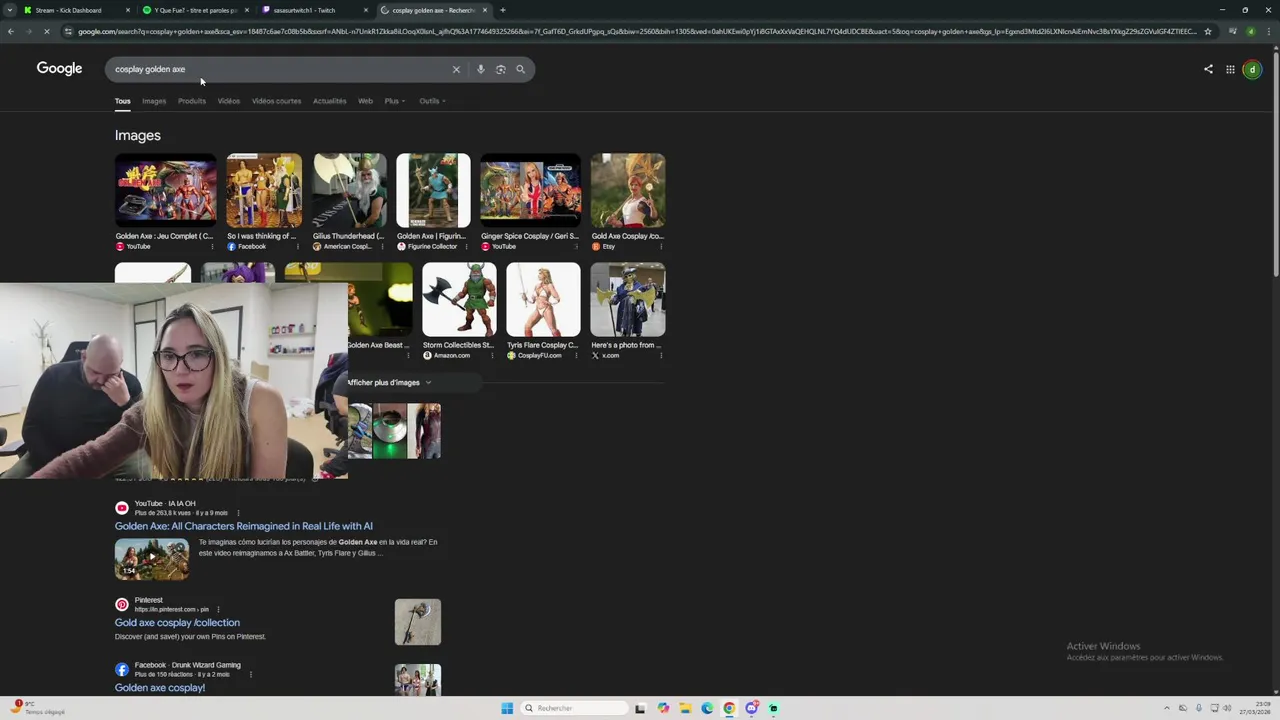Open 'Golden Axe | Figurin...' image thumbnail
This screenshot has height=720, width=1280.
tap(433, 190)
